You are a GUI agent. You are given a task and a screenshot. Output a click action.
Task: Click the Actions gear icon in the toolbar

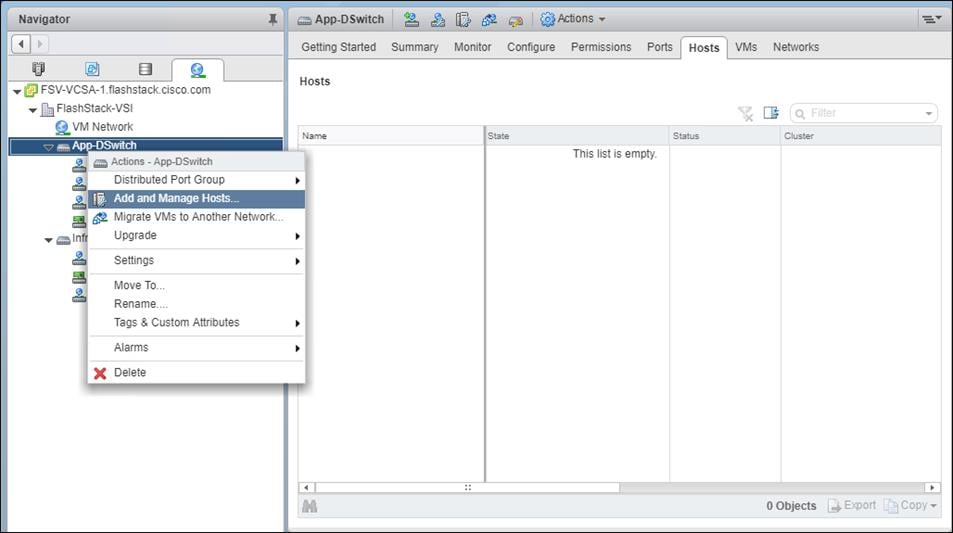548,19
